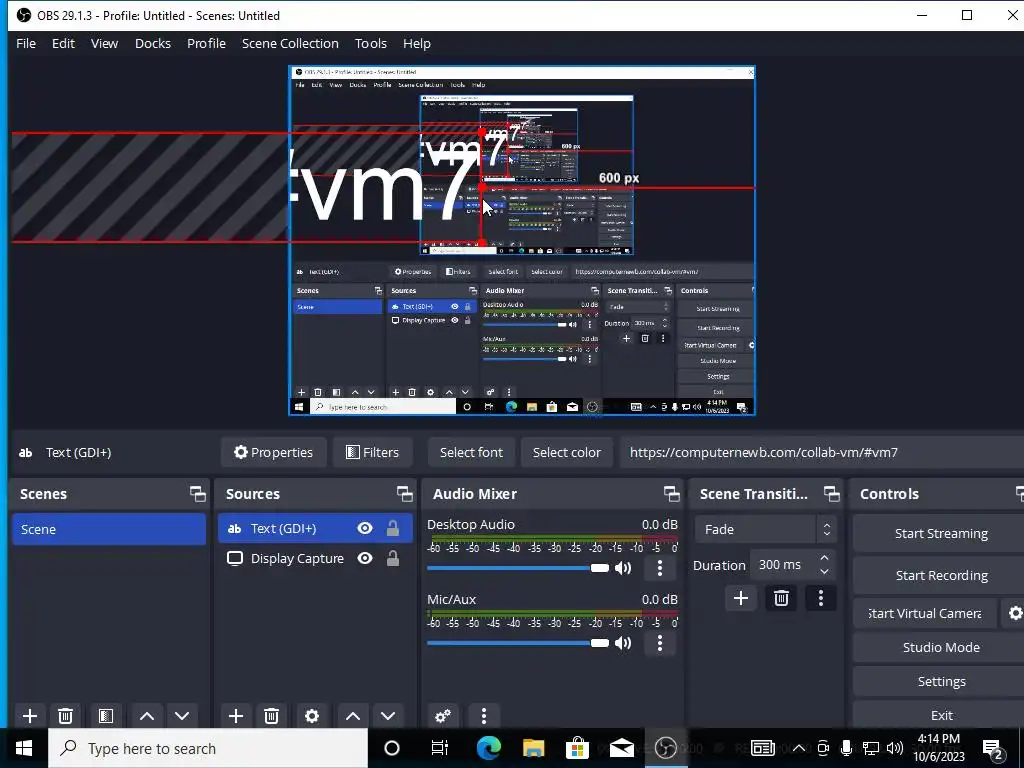Pop out the Audio Mixer dock
The height and width of the screenshot is (768, 1024).
[671, 494]
